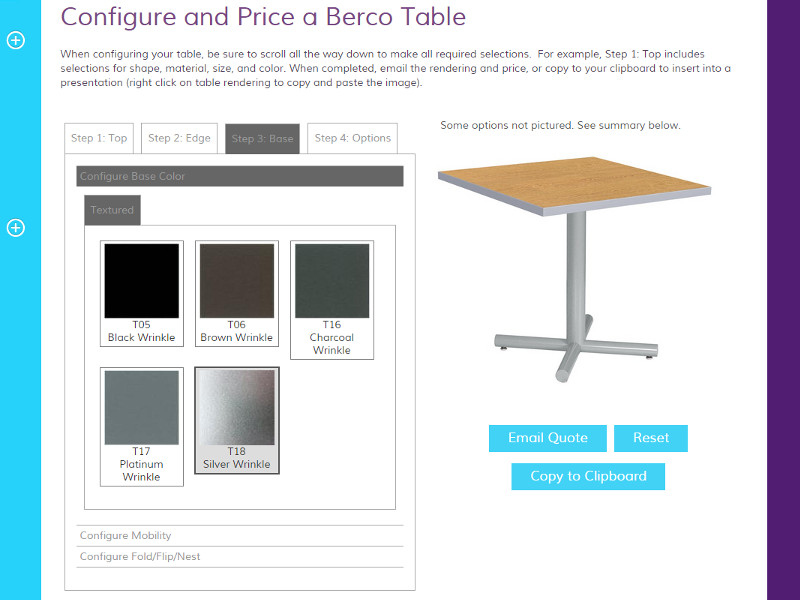Image resolution: width=800 pixels, height=600 pixels.
Task: Open the Step 1: Top tab
Action: click(99, 138)
